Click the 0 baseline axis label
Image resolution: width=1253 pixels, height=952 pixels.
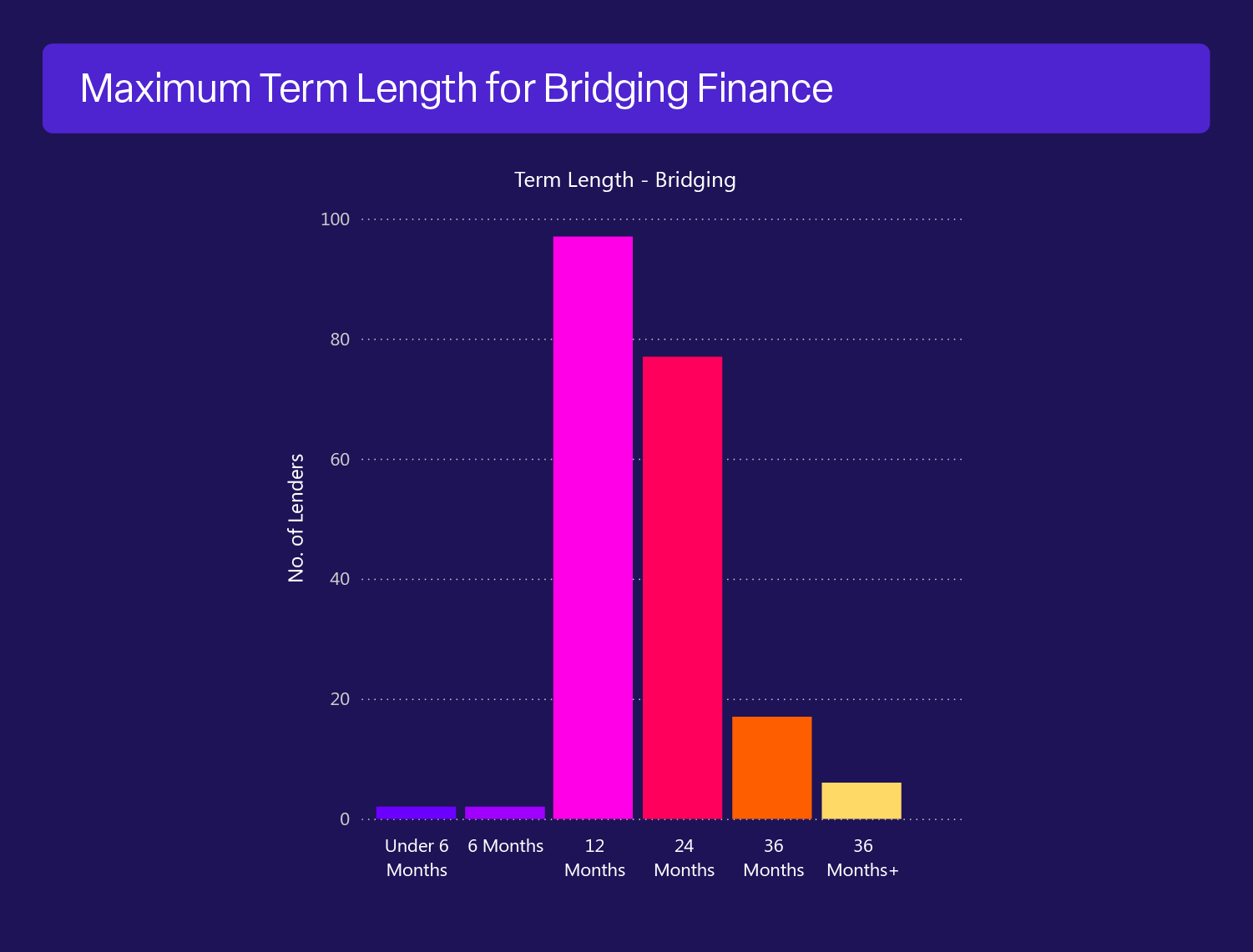pyautogui.click(x=345, y=819)
